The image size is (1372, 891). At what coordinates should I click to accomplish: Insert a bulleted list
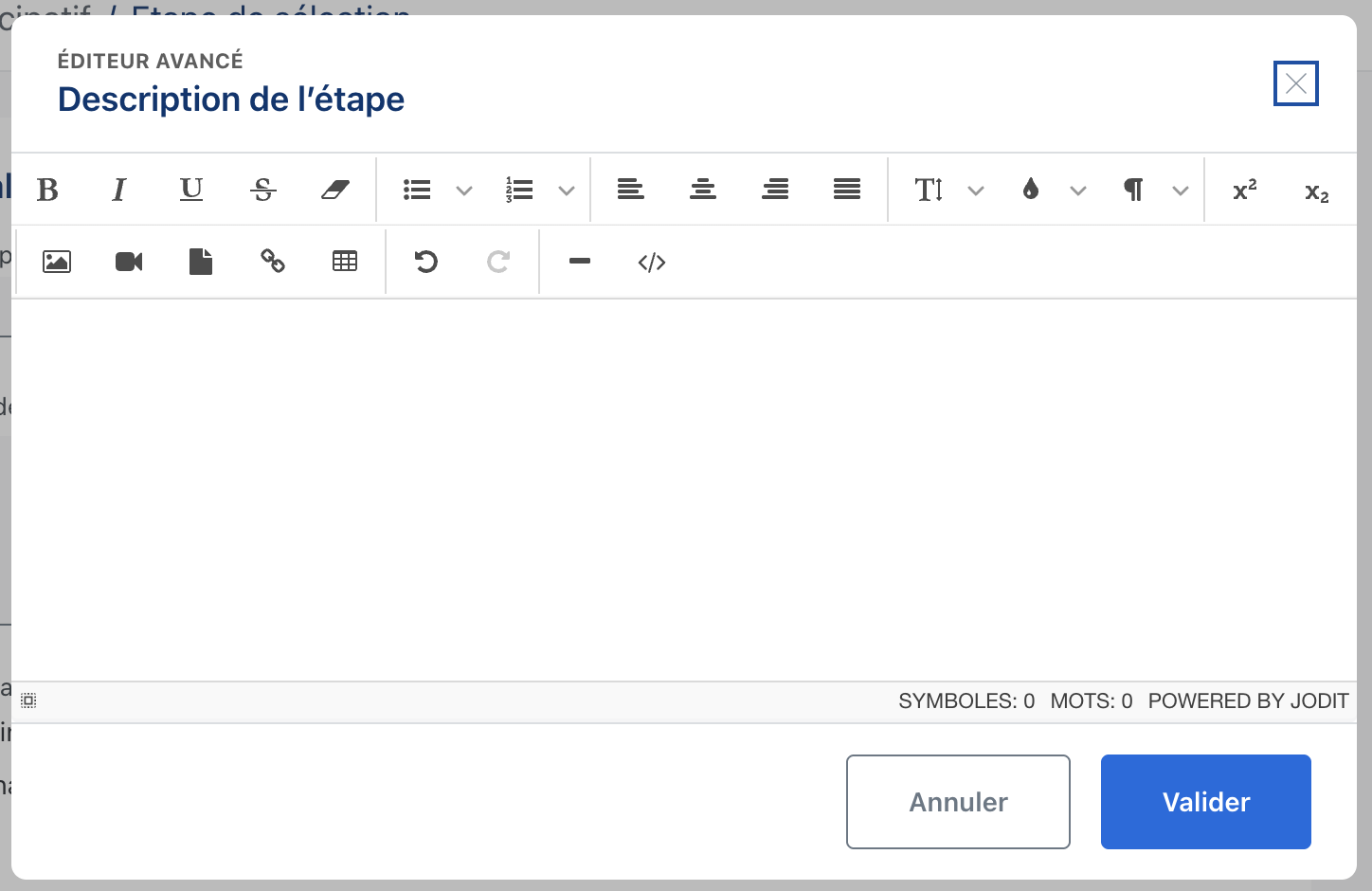(x=417, y=190)
